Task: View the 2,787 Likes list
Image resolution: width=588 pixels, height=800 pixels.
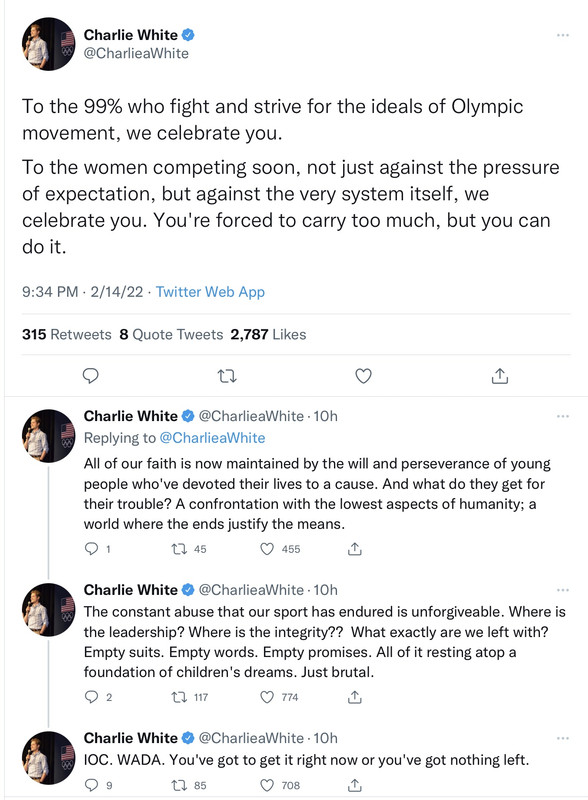Action: click(x=268, y=335)
